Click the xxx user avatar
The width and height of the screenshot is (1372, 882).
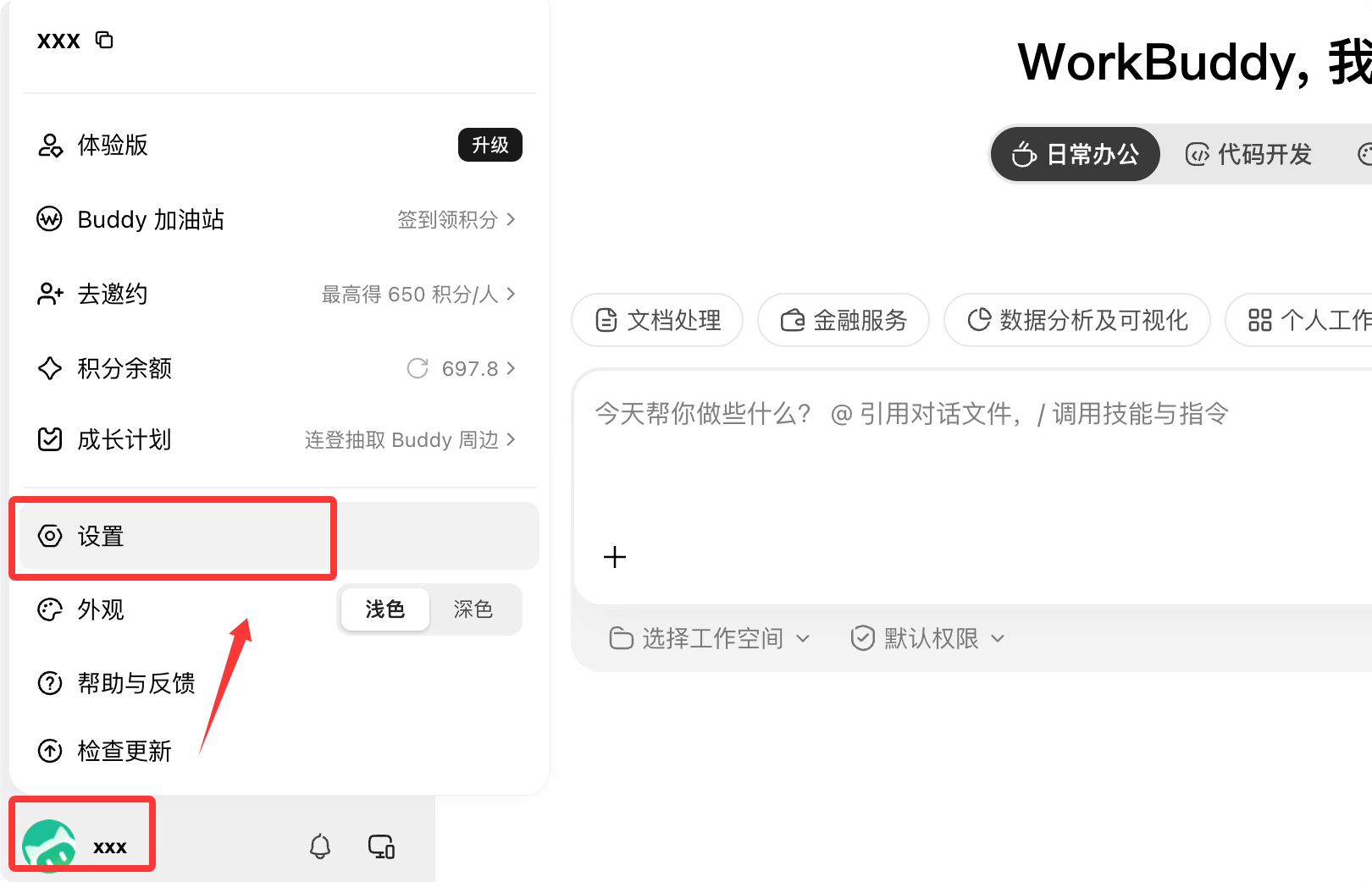pos(49,846)
